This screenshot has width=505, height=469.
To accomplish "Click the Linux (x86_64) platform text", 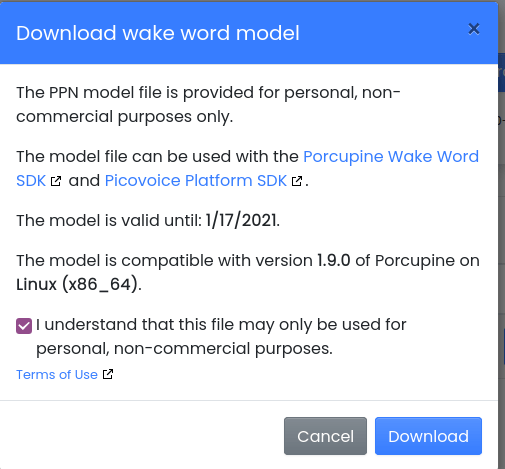I will (77, 284).
